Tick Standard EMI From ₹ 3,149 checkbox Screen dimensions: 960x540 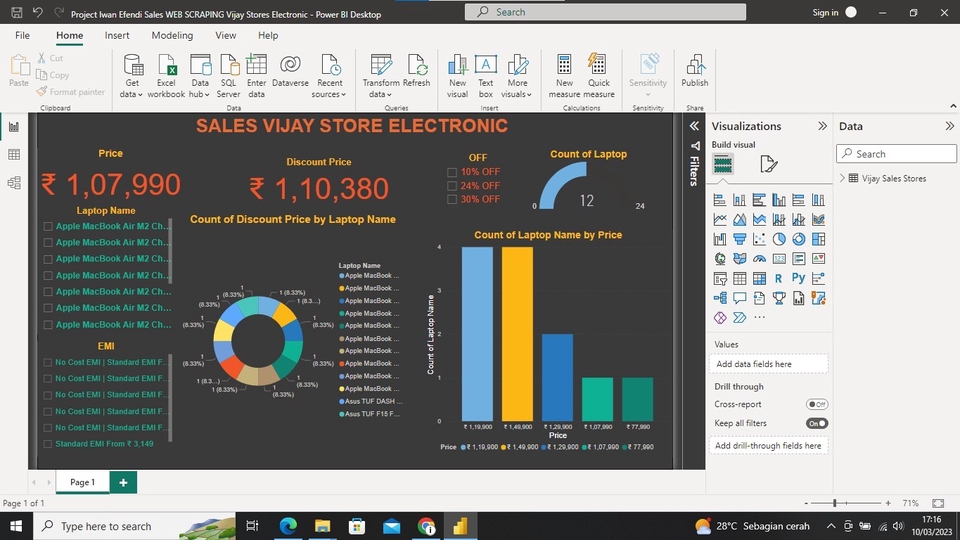[48, 444]
